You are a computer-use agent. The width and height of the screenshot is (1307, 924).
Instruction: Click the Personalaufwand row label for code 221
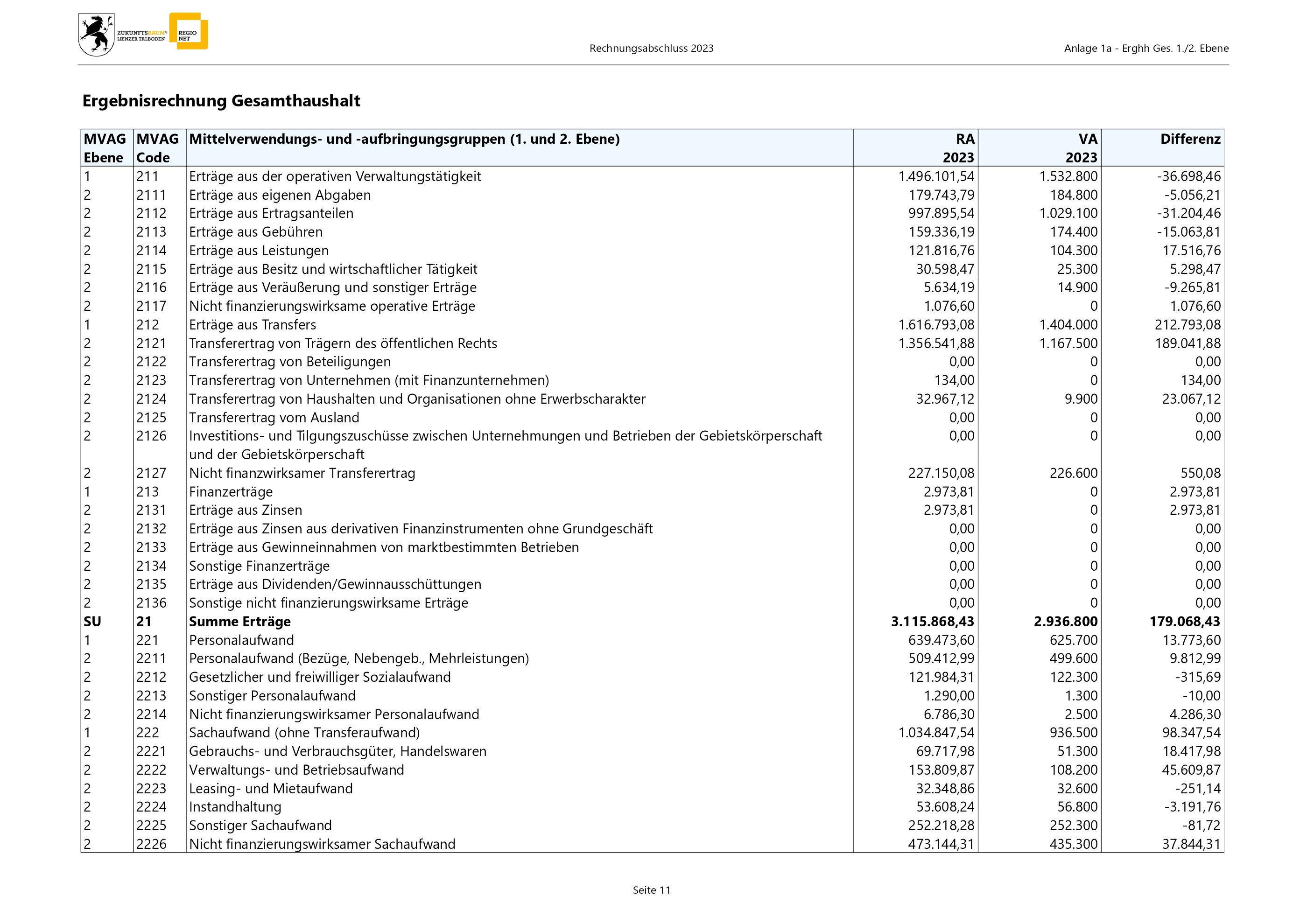pyautogui.click(x=241, y=640)
